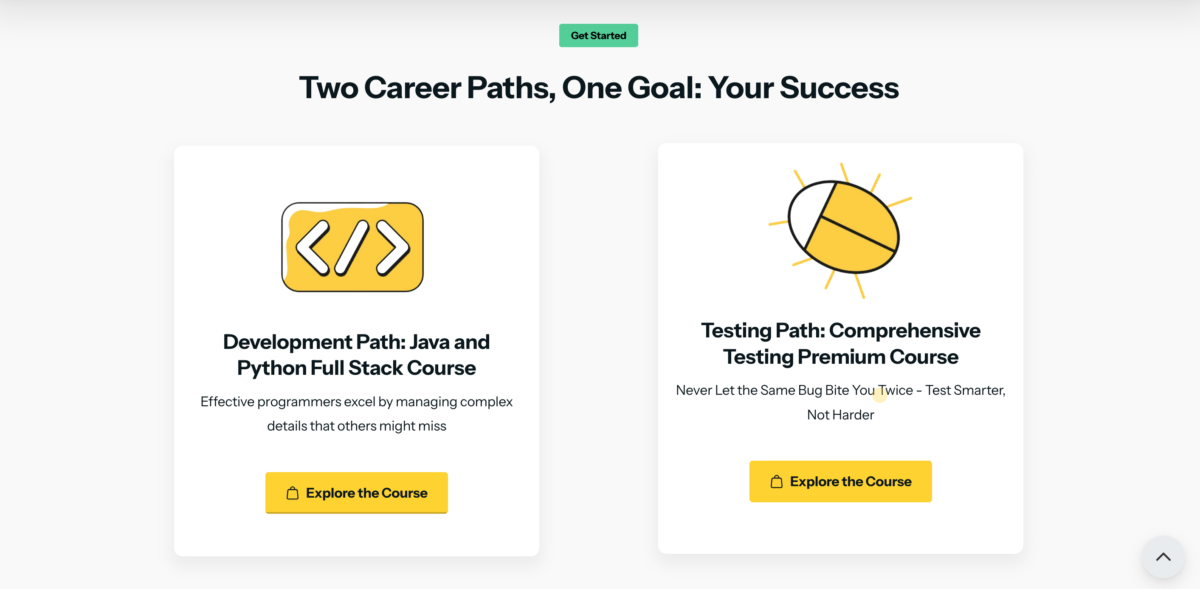
Task: Click the Two Career Paths main heading
Action: [599, 88]
